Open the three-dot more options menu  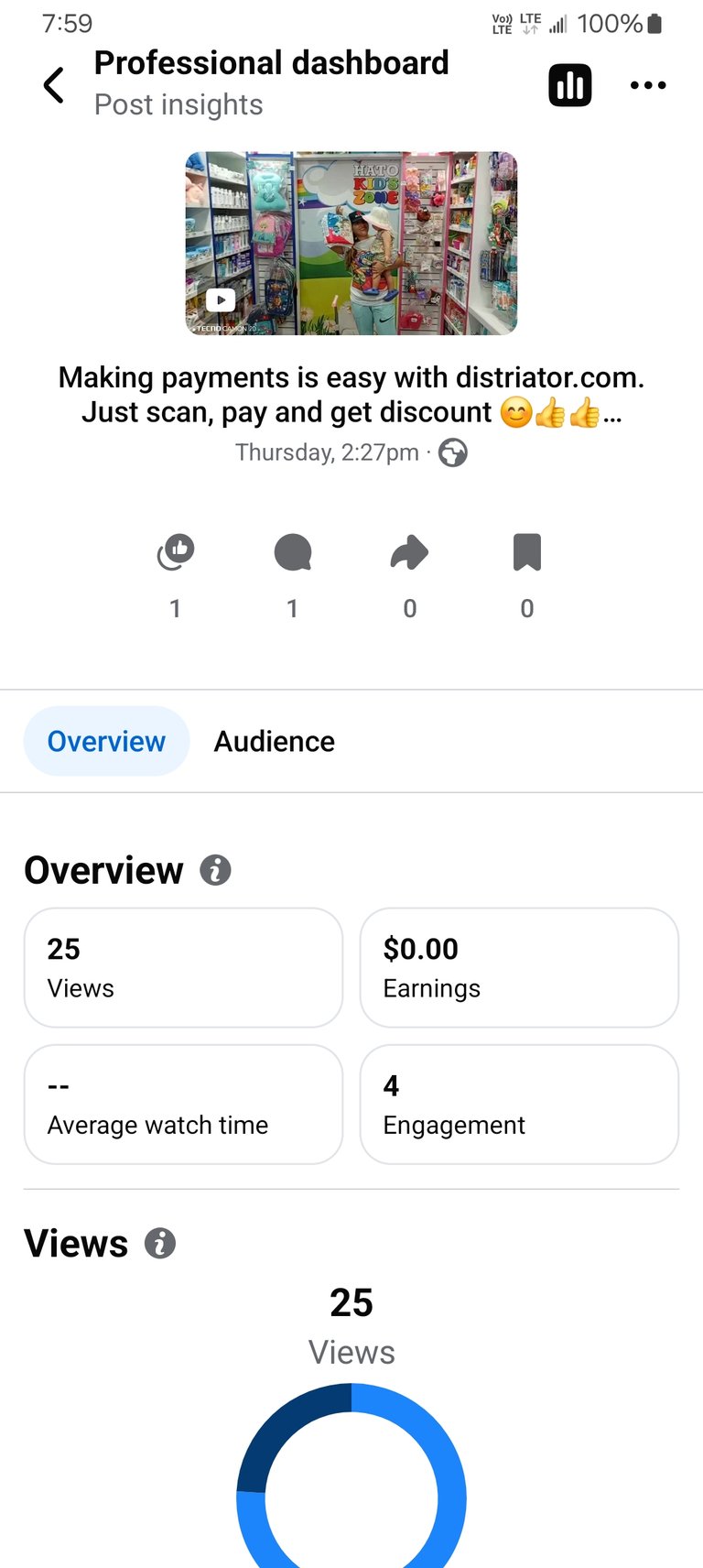(648, 85)
